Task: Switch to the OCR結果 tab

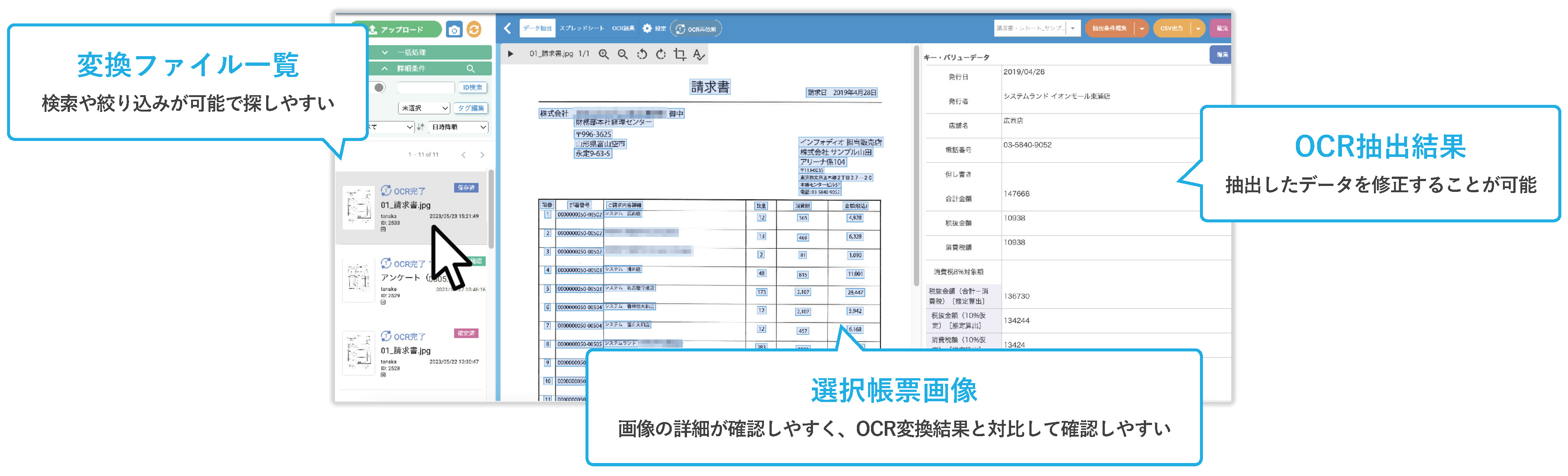Action: (623, 29)
